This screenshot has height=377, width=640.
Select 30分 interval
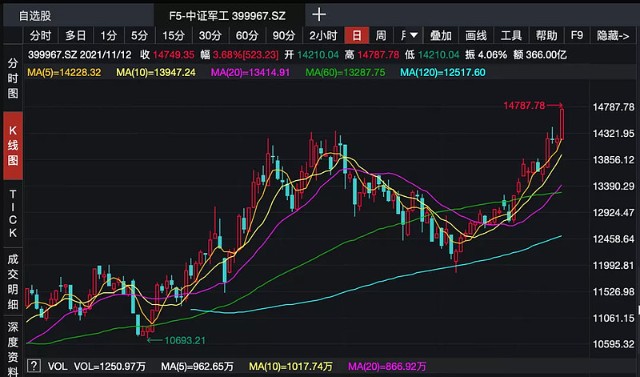(x=210, y=35)
